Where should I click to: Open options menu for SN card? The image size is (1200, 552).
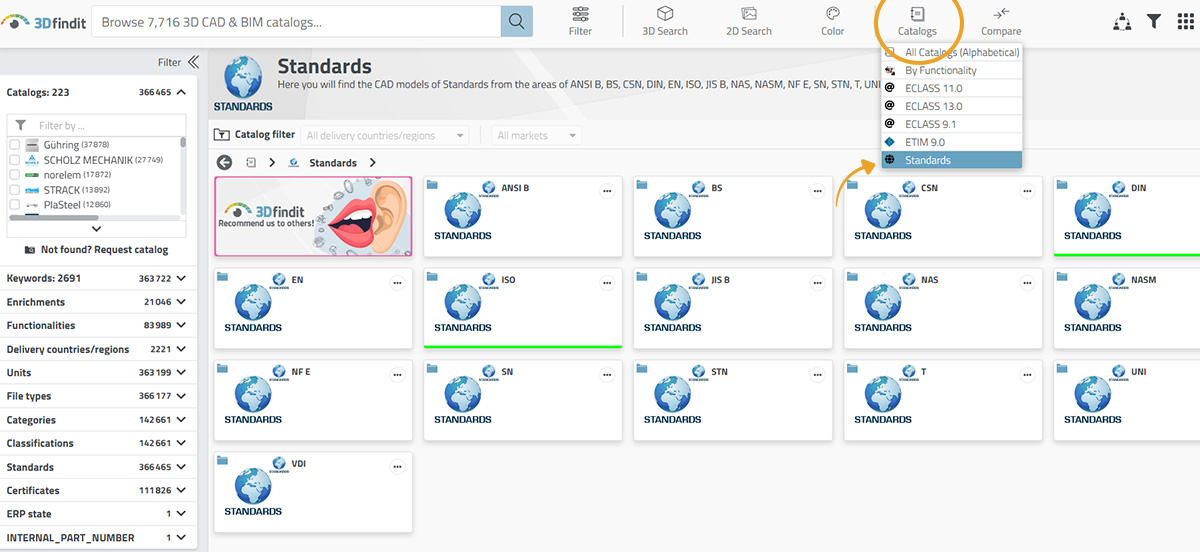pyautogui.click(x=607, y=374)
